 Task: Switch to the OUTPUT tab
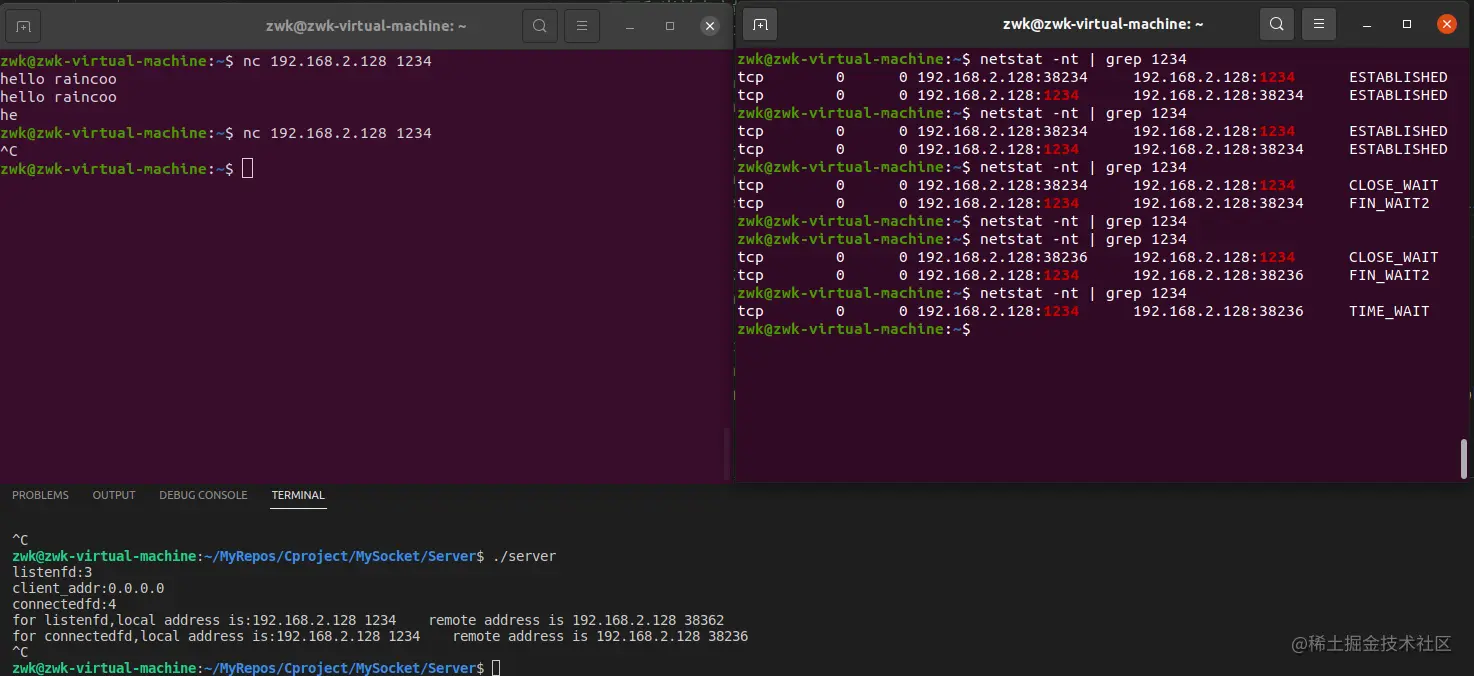coord(114,495)
